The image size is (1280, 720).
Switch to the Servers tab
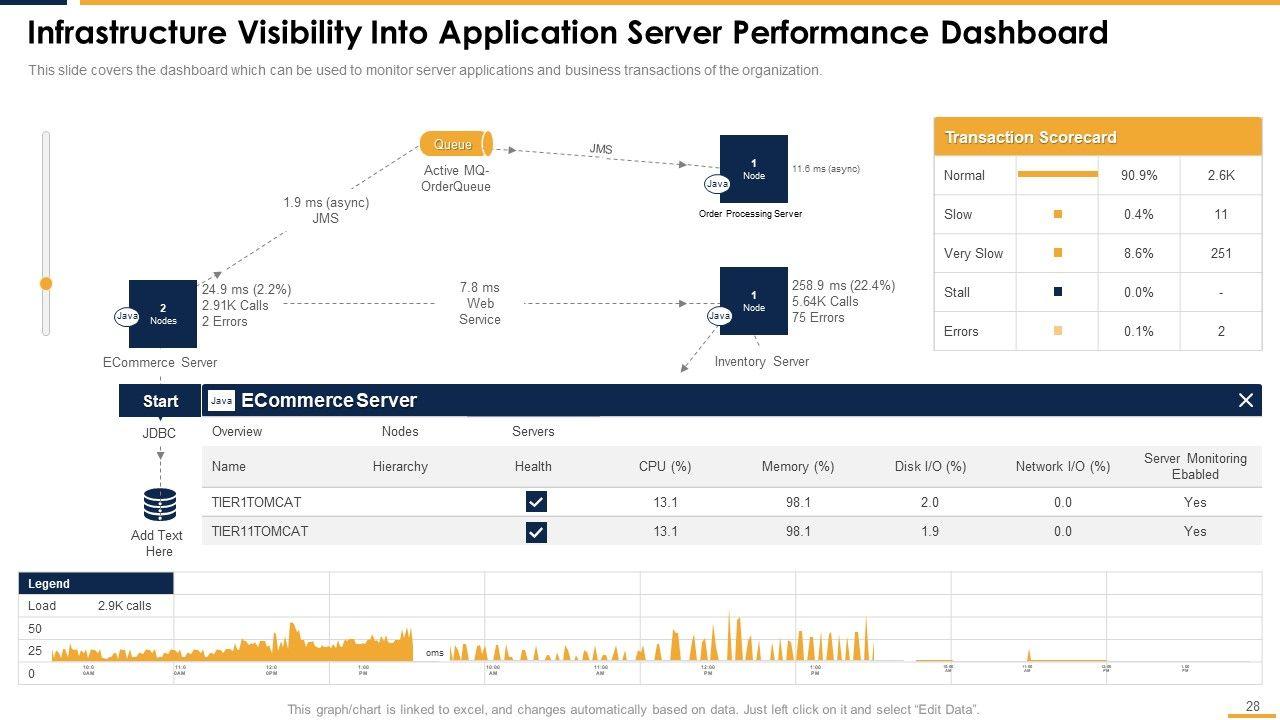[x=533, y=432]
